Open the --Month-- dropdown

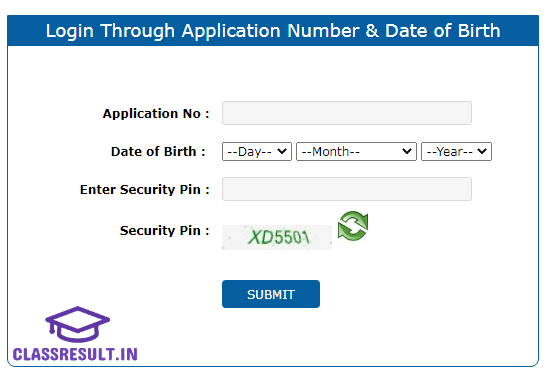(356, 152)
